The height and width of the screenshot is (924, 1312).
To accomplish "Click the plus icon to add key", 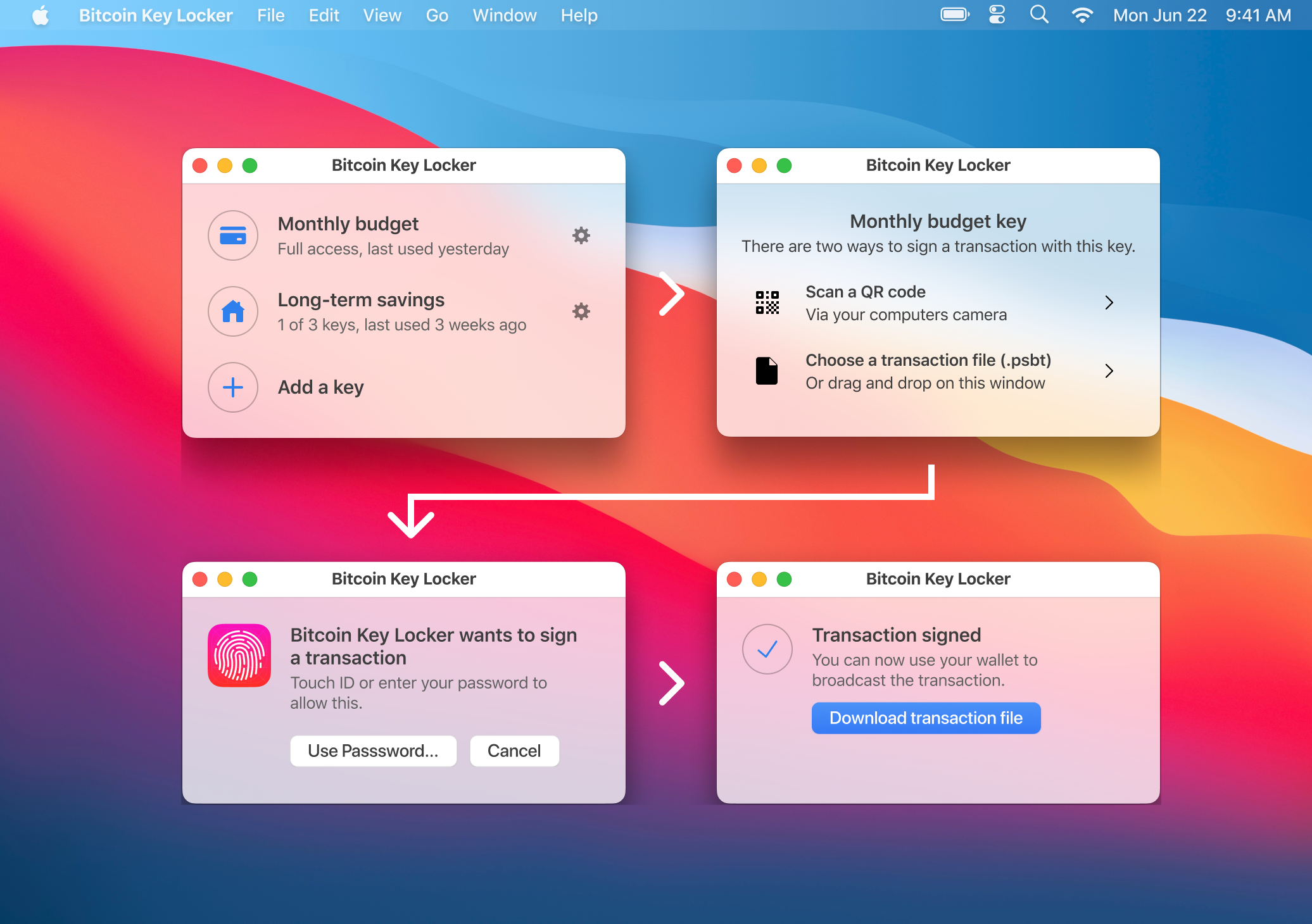I will [233, 387].
